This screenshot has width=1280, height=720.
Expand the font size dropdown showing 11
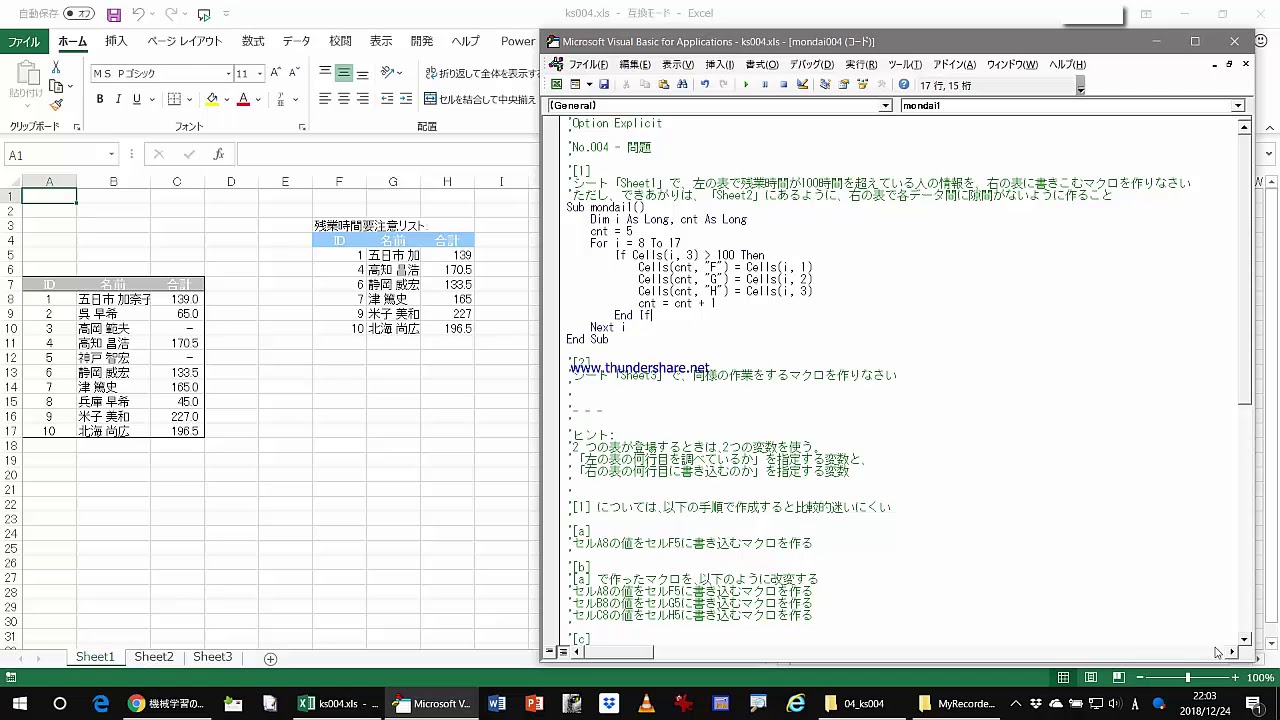click(x=260, y=74)
